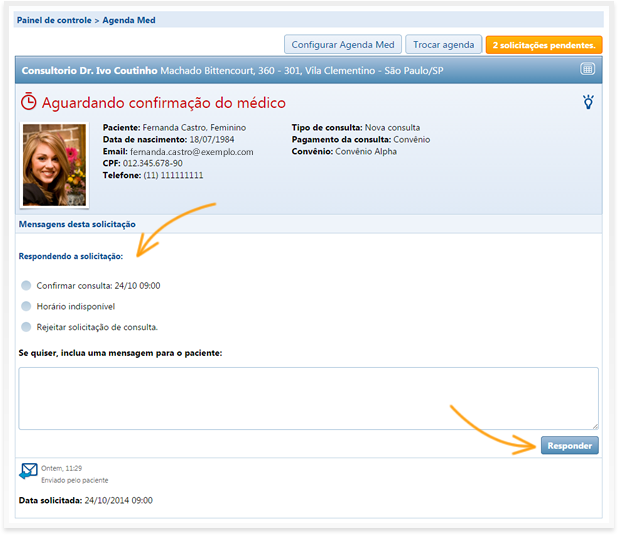Click Enviado pelo paciente label
Viewport: 618px width, 535px height.
coord(74,480)
